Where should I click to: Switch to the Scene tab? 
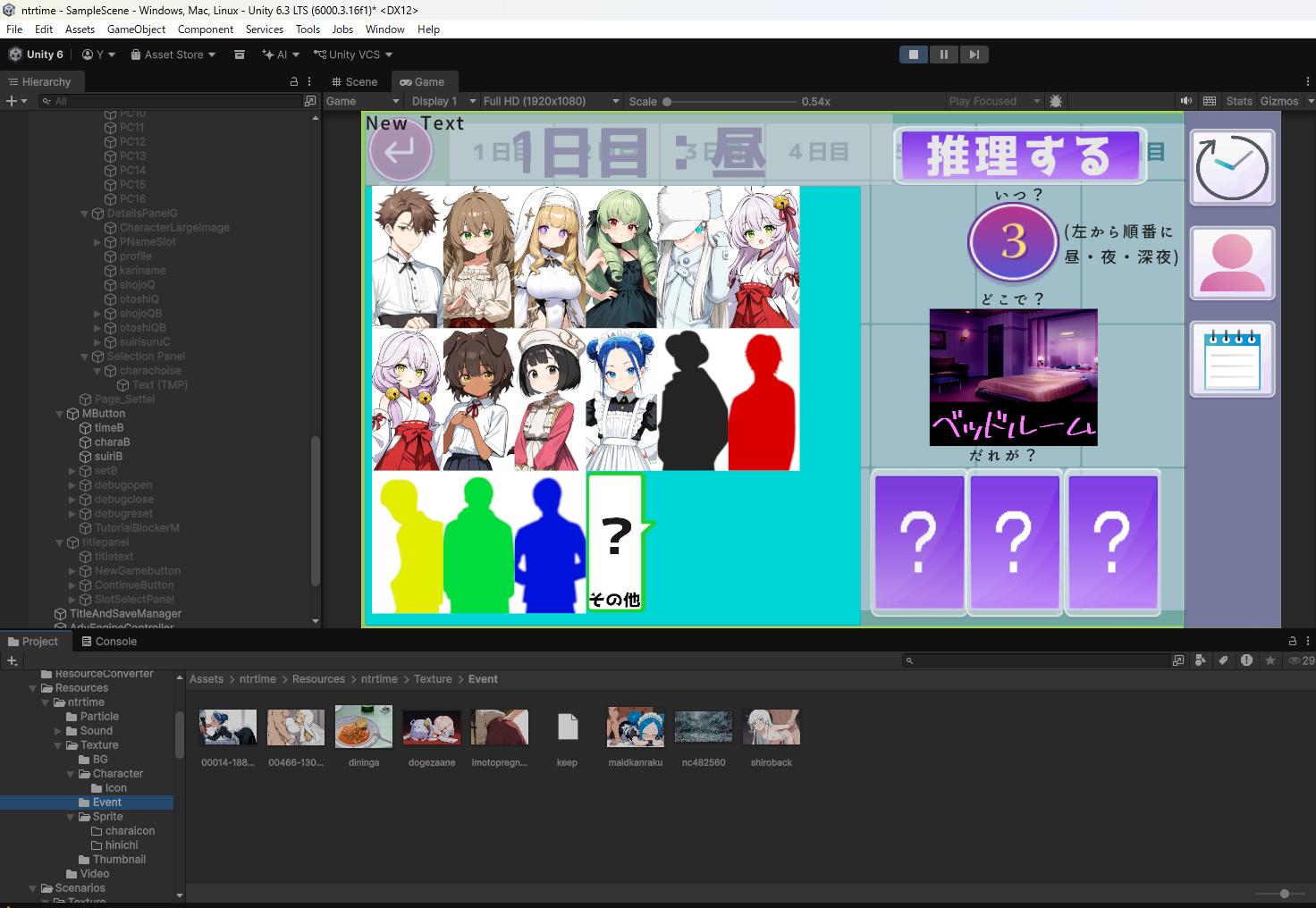[x=355, y=81]
